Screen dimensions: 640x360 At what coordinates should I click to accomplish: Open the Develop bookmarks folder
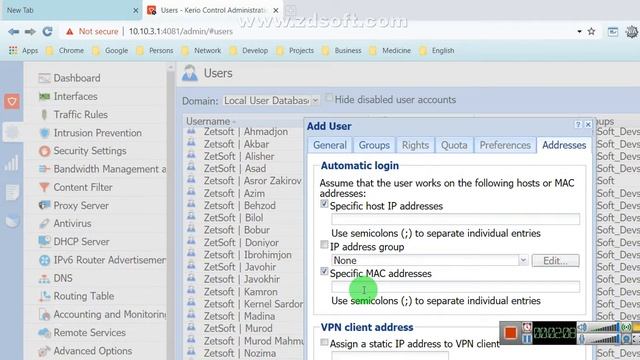249,51
